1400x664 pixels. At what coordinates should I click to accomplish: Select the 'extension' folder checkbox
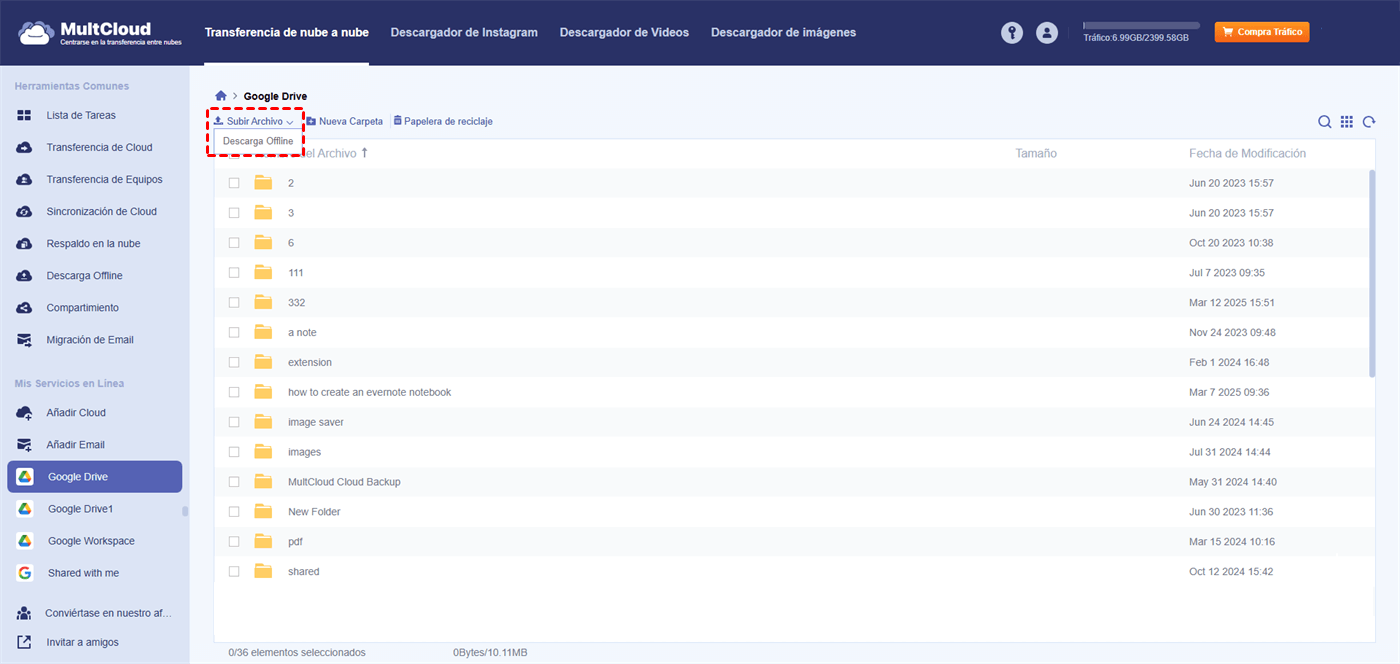pyautogui.click(x=234, y=362)
